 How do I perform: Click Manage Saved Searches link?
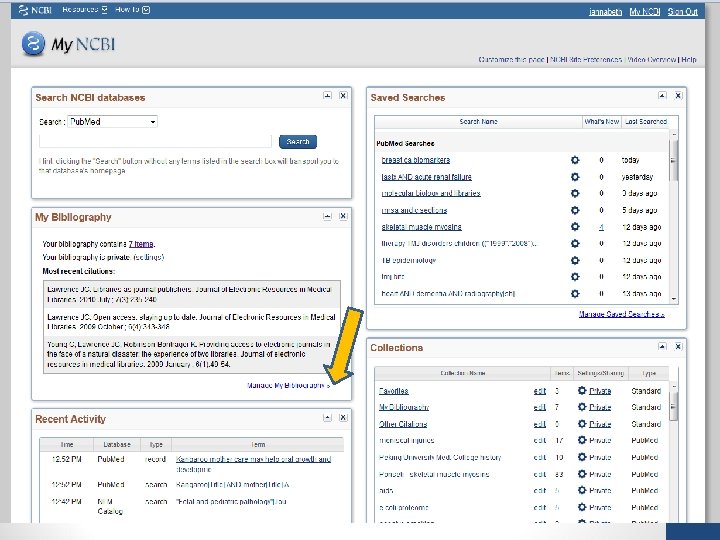622,315
